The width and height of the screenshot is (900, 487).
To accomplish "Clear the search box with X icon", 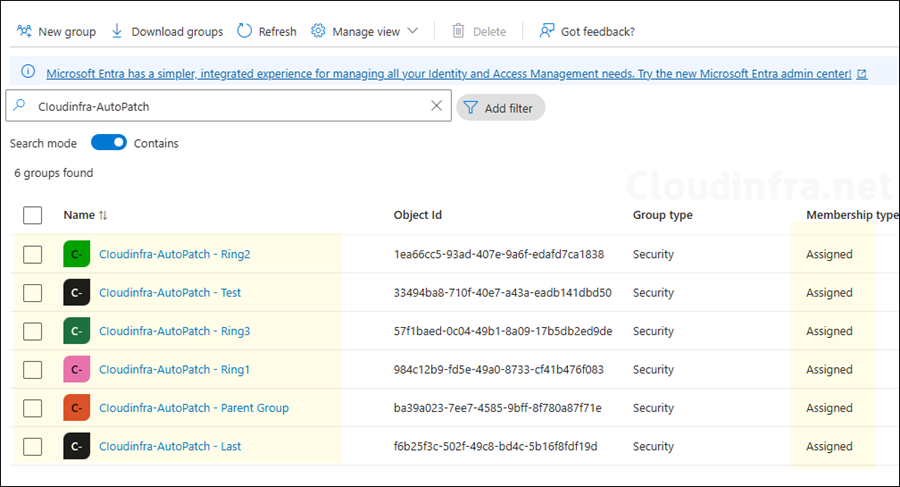I will coord(436,106).
